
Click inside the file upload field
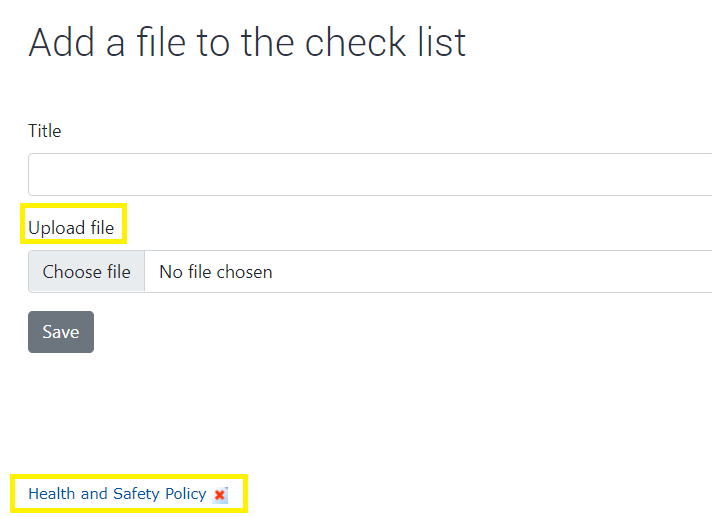pyautogui.click(x=371, y=271)
